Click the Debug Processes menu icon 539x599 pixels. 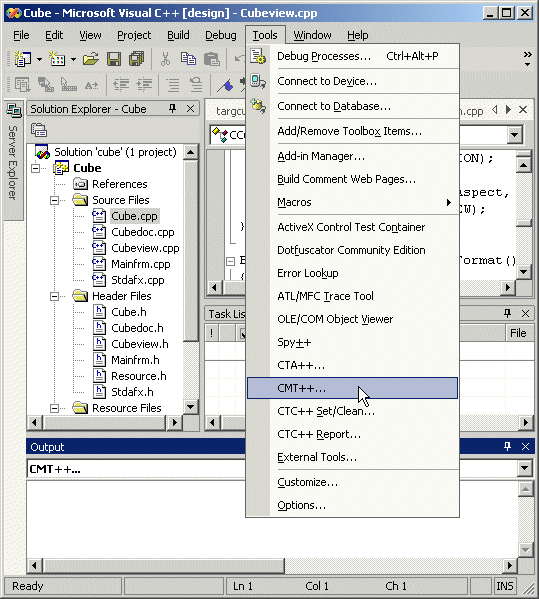click(258, 56)
